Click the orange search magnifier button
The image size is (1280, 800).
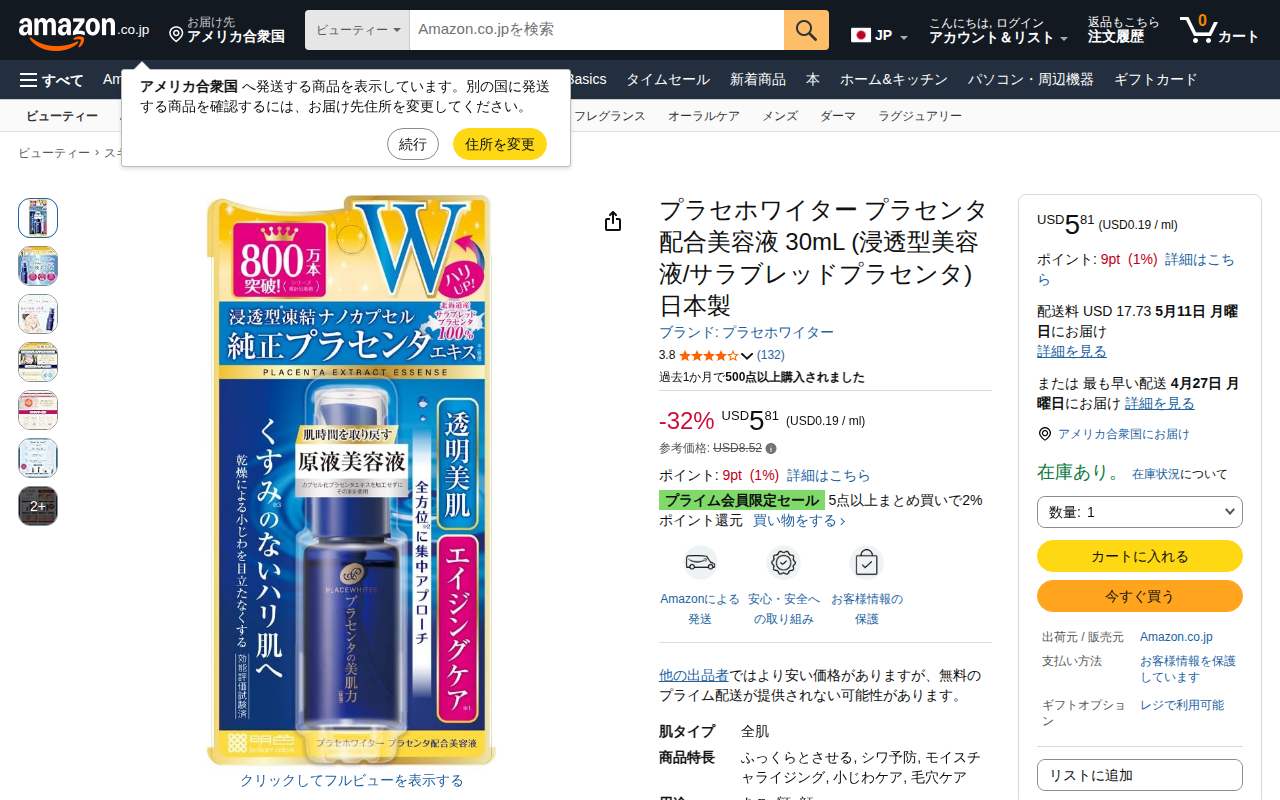(x=806, y=30)
